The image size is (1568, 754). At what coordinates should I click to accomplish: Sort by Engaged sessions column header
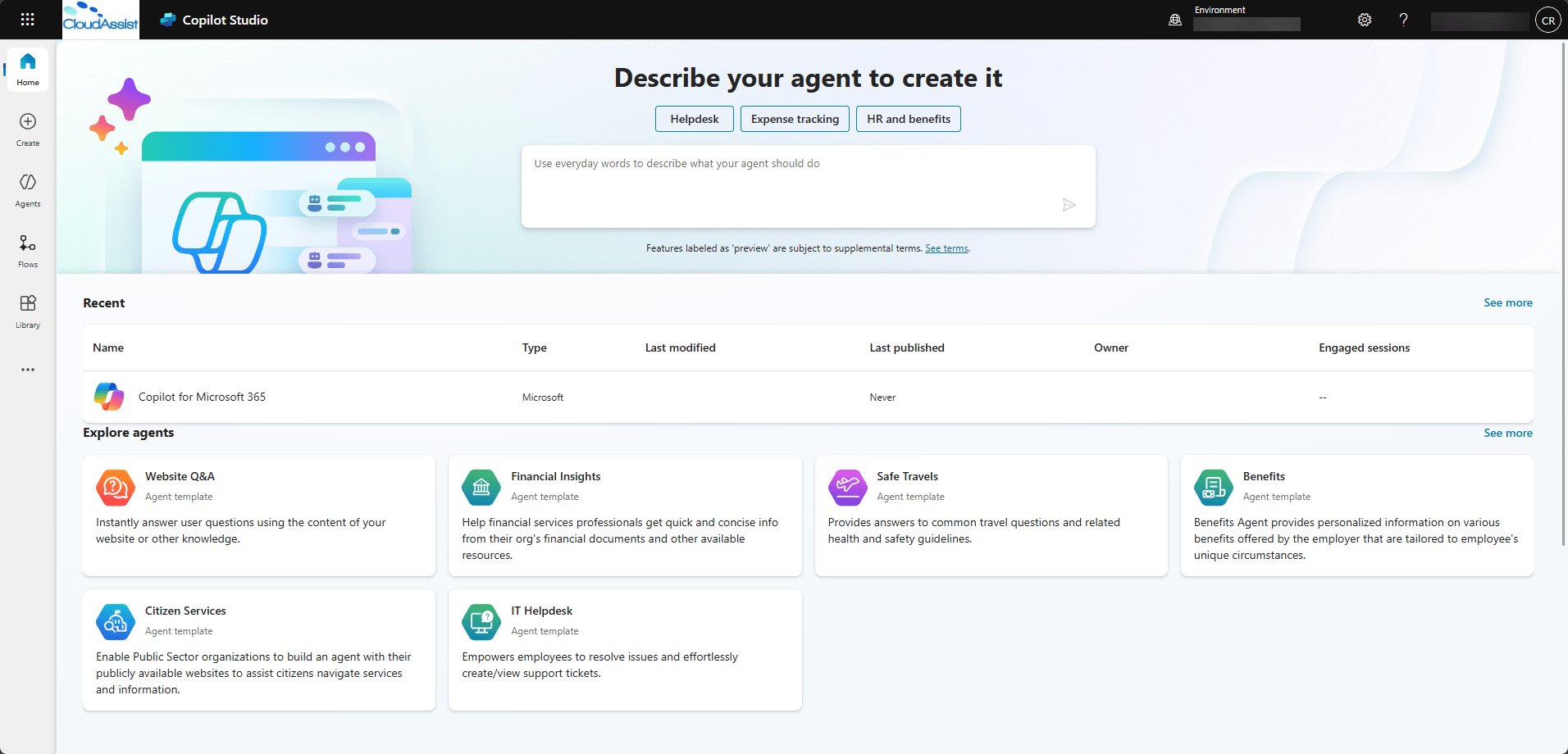pos(1364,347)
